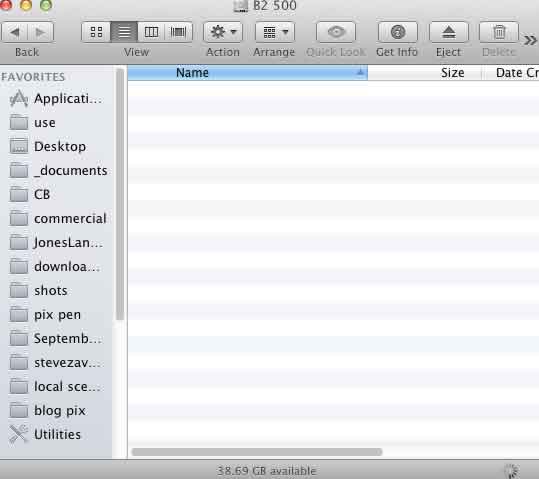The height and width of the screenshot is (479, 539).
Task: Click the Desktop icon in sidebar
Action: coord(19,146)
